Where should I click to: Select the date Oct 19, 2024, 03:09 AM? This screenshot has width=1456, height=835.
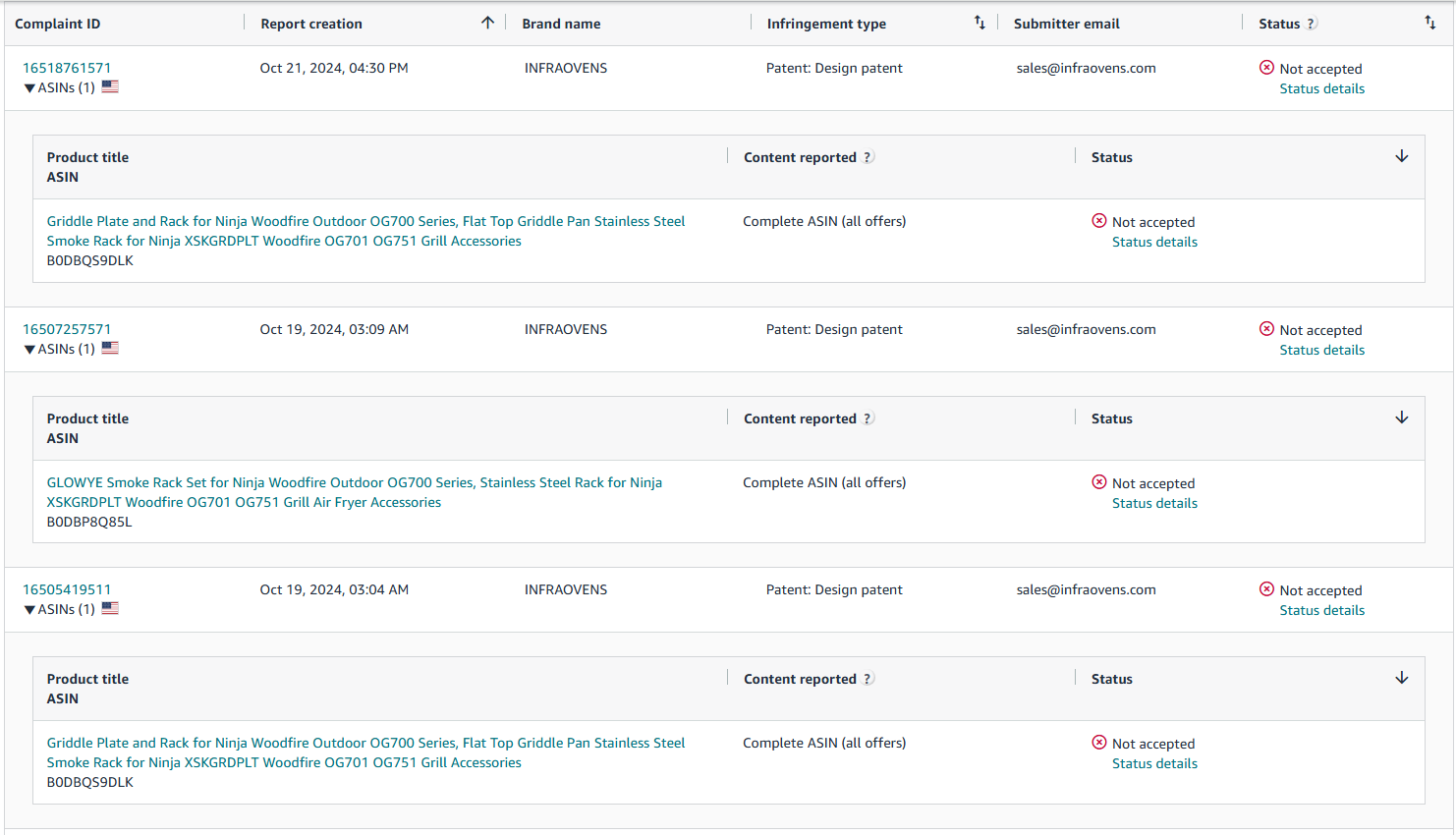click(x=334, y=329)
